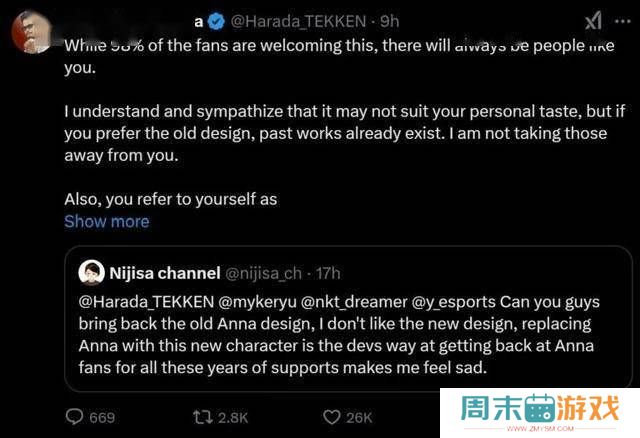Screen dimensions: 640x438
Task: Open the Nijisa channel display name
Action: [x=165, y=272]
